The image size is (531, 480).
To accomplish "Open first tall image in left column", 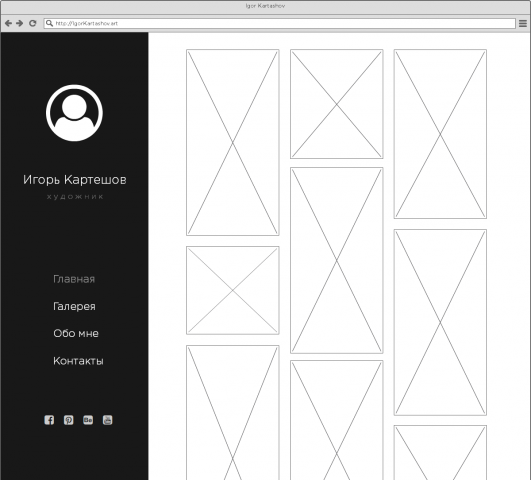I will click(x=233, y=142).
